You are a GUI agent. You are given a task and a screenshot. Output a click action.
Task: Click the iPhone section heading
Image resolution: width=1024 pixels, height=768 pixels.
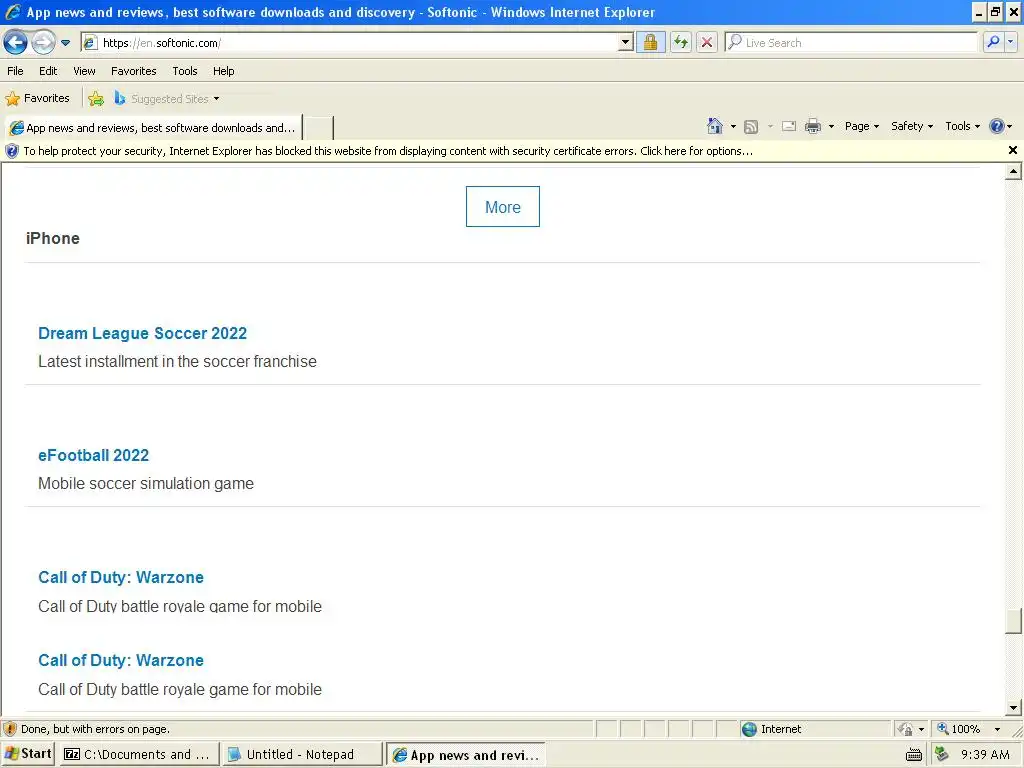click(x=53, y=238)
